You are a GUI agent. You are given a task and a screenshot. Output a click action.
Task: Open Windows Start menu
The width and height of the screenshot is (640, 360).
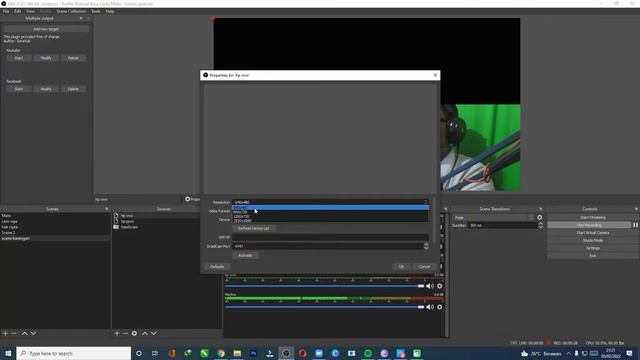[x=8, y=353]
